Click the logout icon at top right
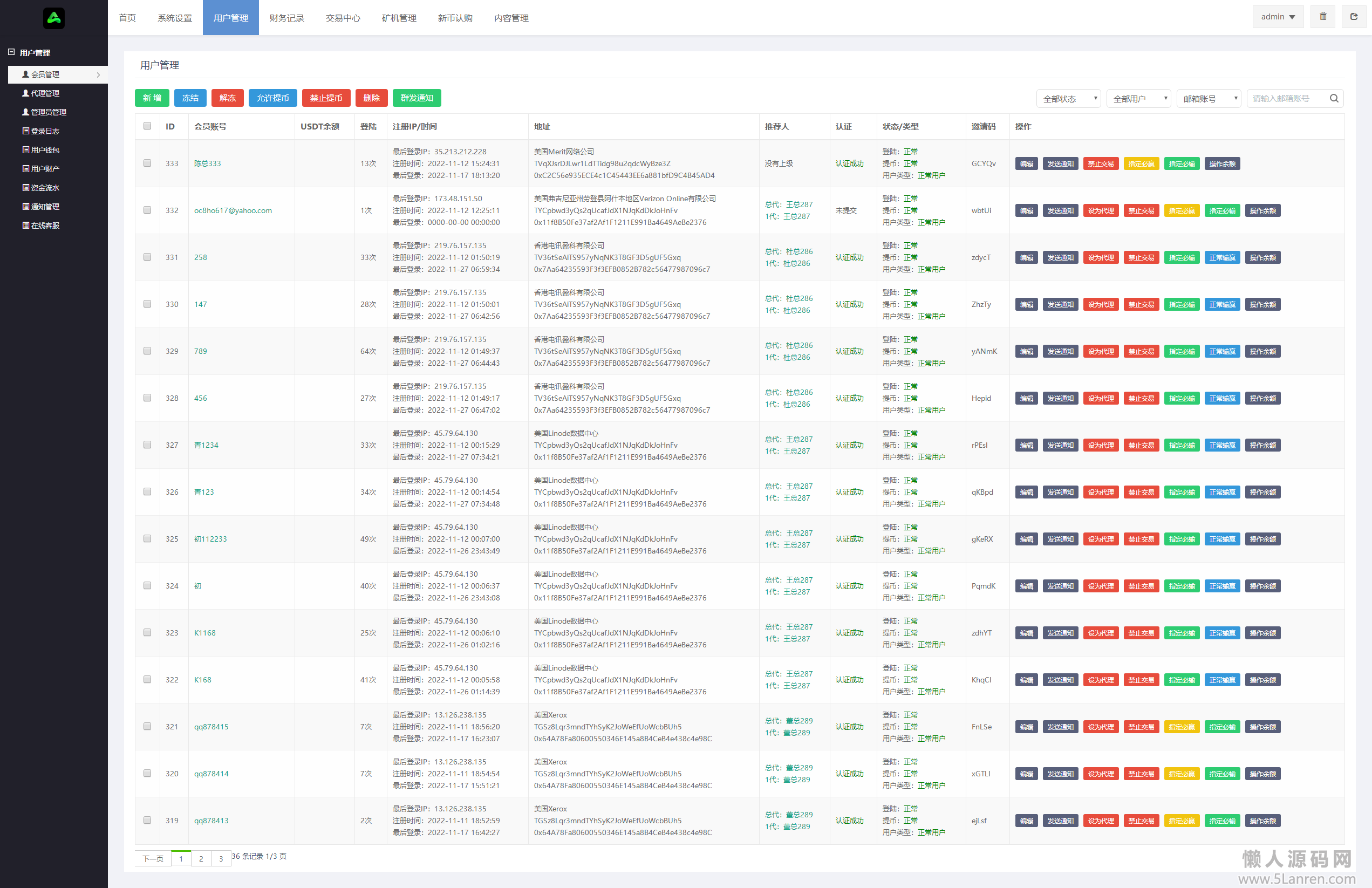Viewport: 1372px width, 888px height. point(1354,17)
